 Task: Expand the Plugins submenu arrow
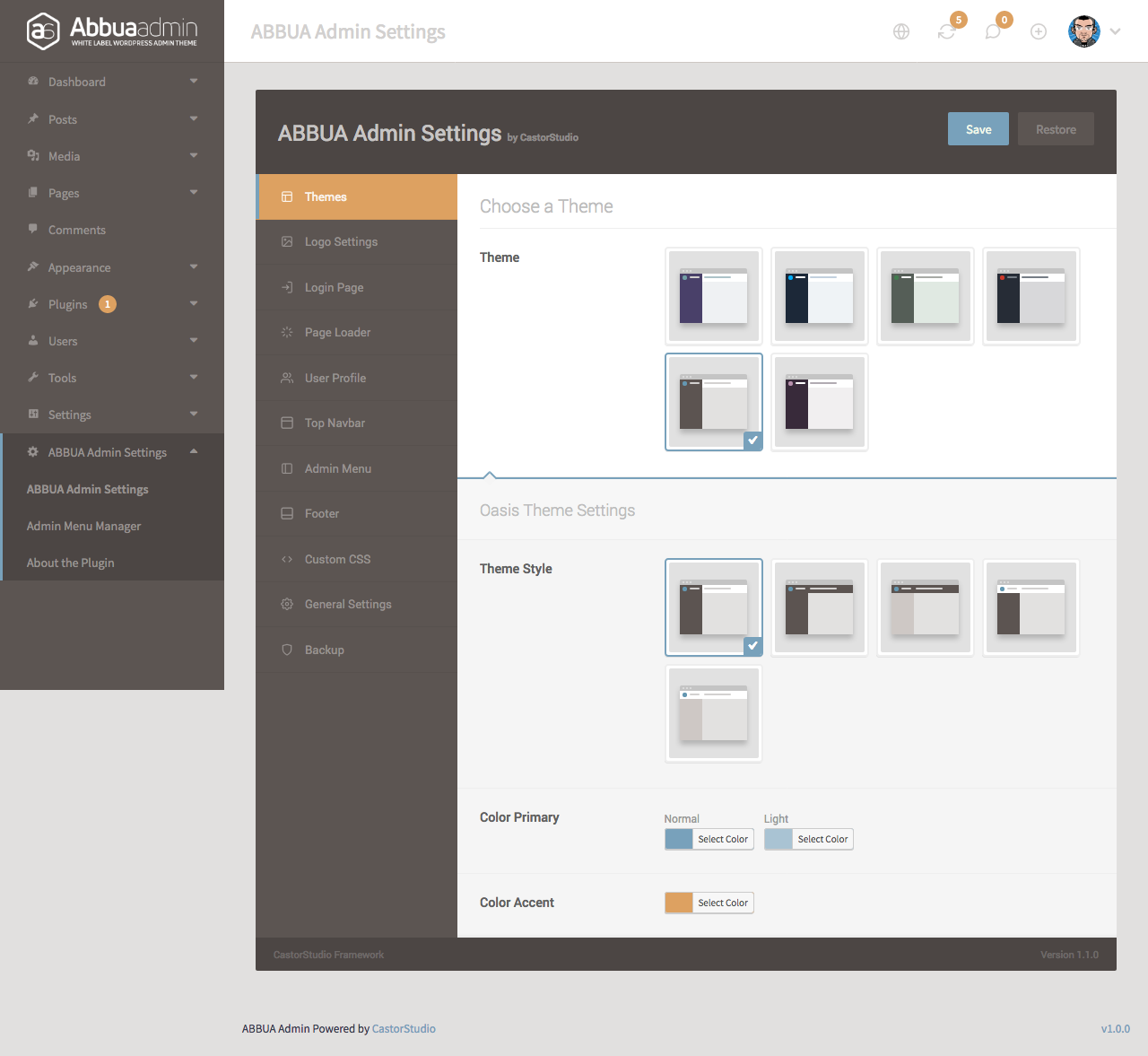[194, 303]
